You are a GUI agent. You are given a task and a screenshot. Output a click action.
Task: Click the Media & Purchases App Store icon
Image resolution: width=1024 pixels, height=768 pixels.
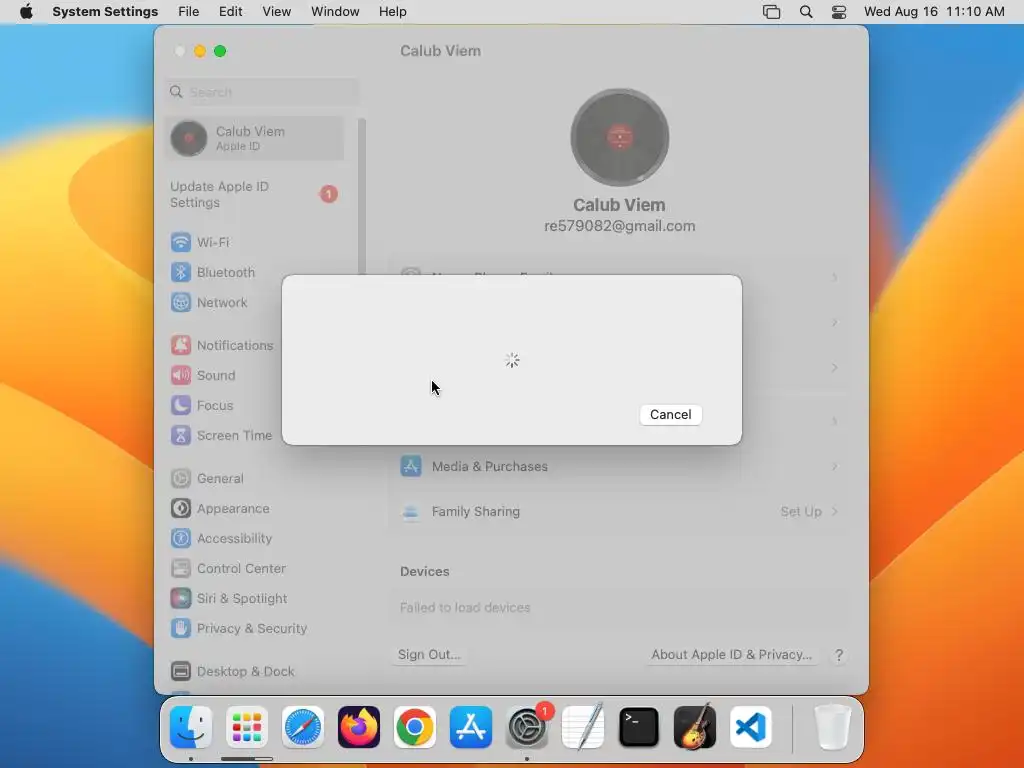point(411,466)
